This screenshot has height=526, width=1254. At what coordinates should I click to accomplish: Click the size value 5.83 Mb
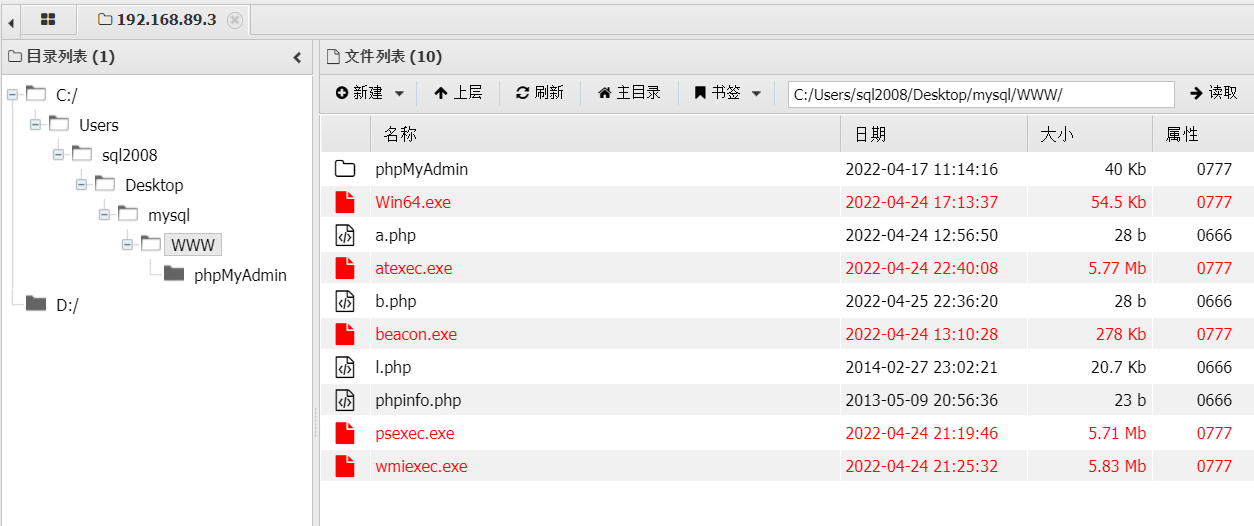pyautogui.click(x=1117, y=466)
